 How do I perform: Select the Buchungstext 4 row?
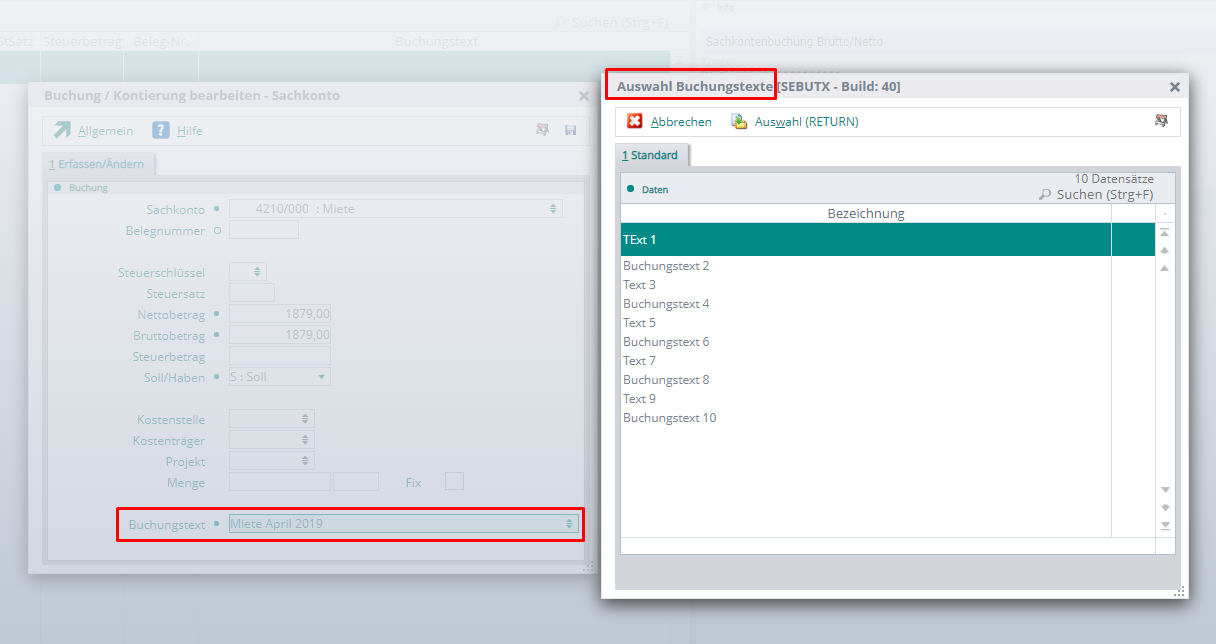pyautogui.click(x=666, y=304)
